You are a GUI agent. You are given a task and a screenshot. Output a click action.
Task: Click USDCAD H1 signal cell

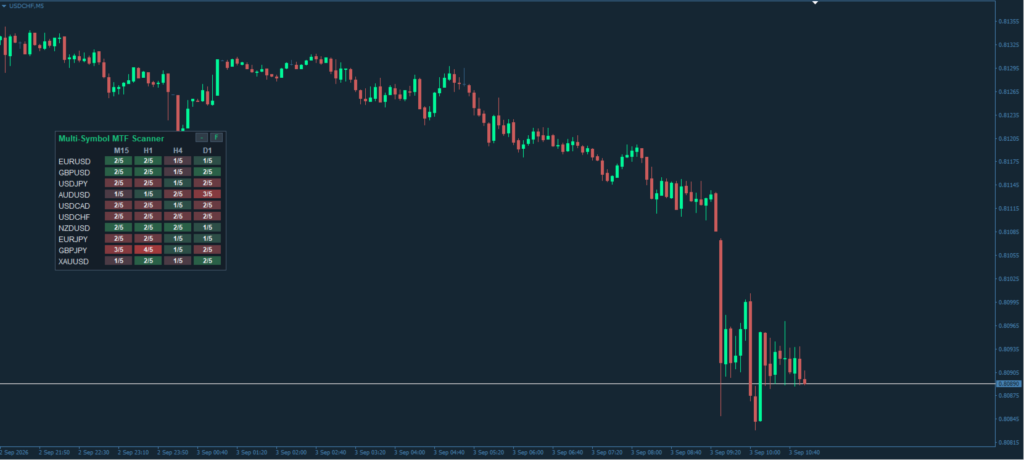pyautogui.click(x=148, y=205)
